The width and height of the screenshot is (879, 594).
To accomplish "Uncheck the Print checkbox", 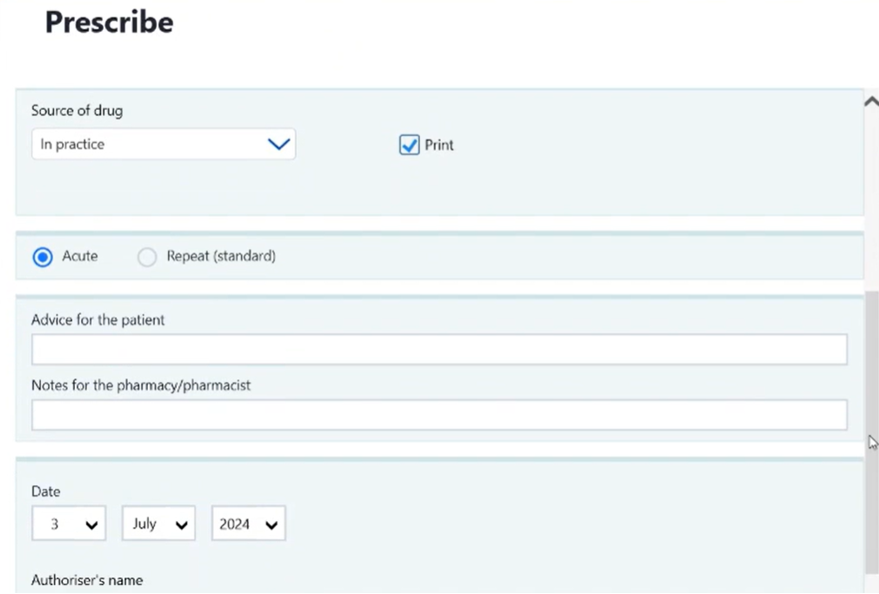I will pos(409,145).
